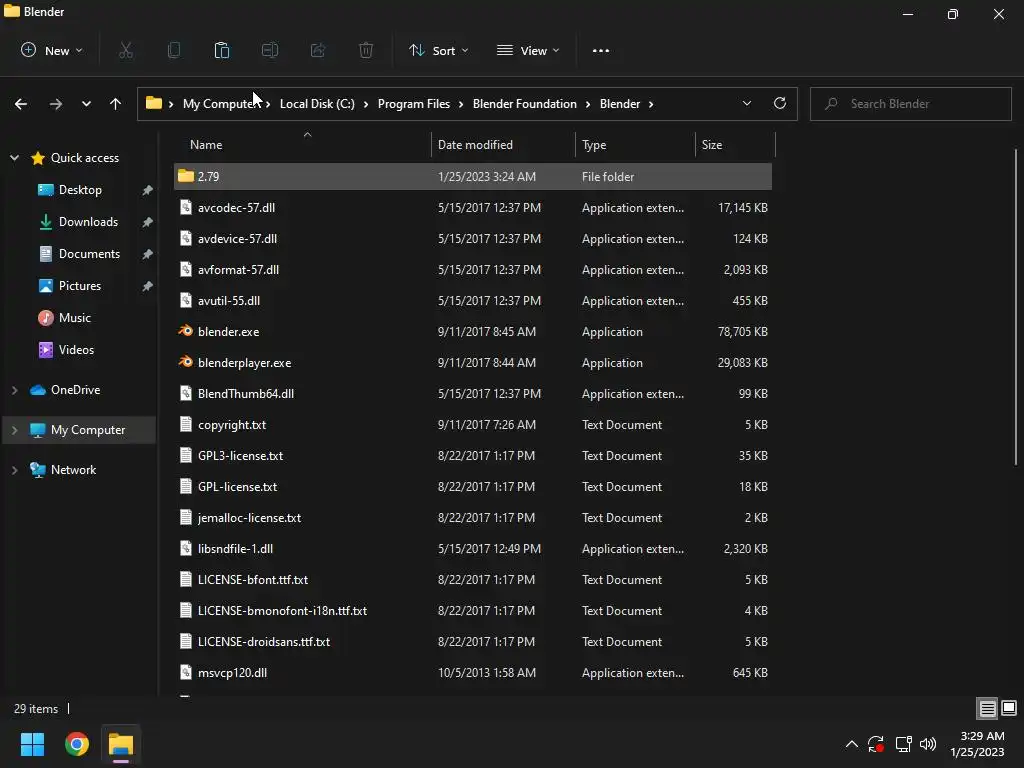Click chevron after Blender in breadcrumb
The width and height of the screenshot is (1024, 768).
tap(651, 104)
